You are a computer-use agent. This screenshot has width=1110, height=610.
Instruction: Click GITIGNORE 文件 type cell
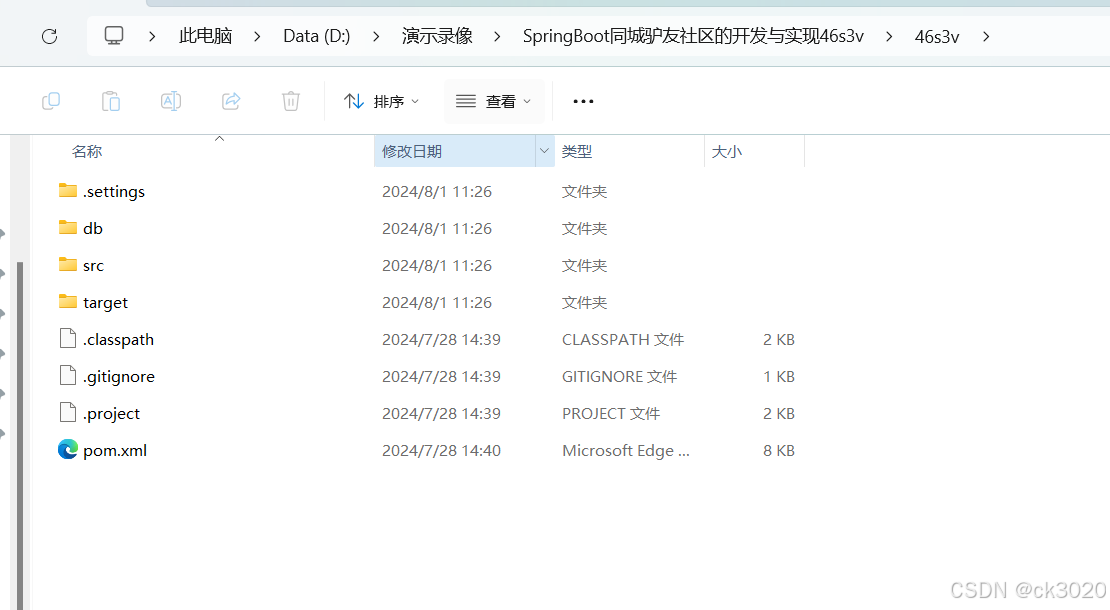point(619,376)
